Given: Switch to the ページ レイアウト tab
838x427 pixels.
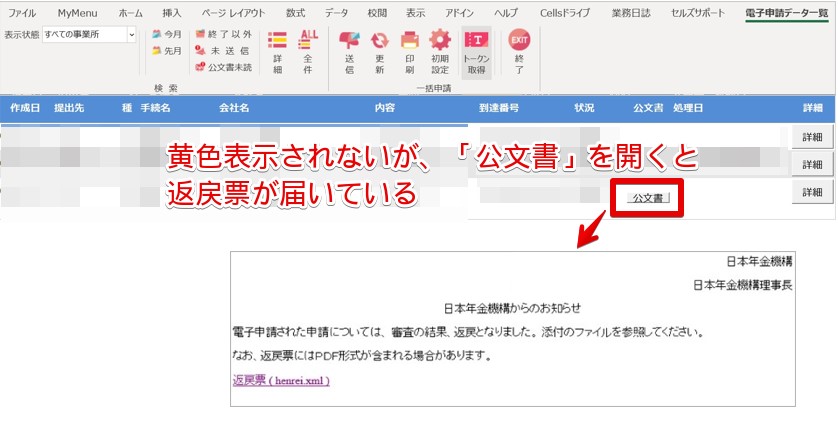Looking at the screenshot, I should 233,13.
